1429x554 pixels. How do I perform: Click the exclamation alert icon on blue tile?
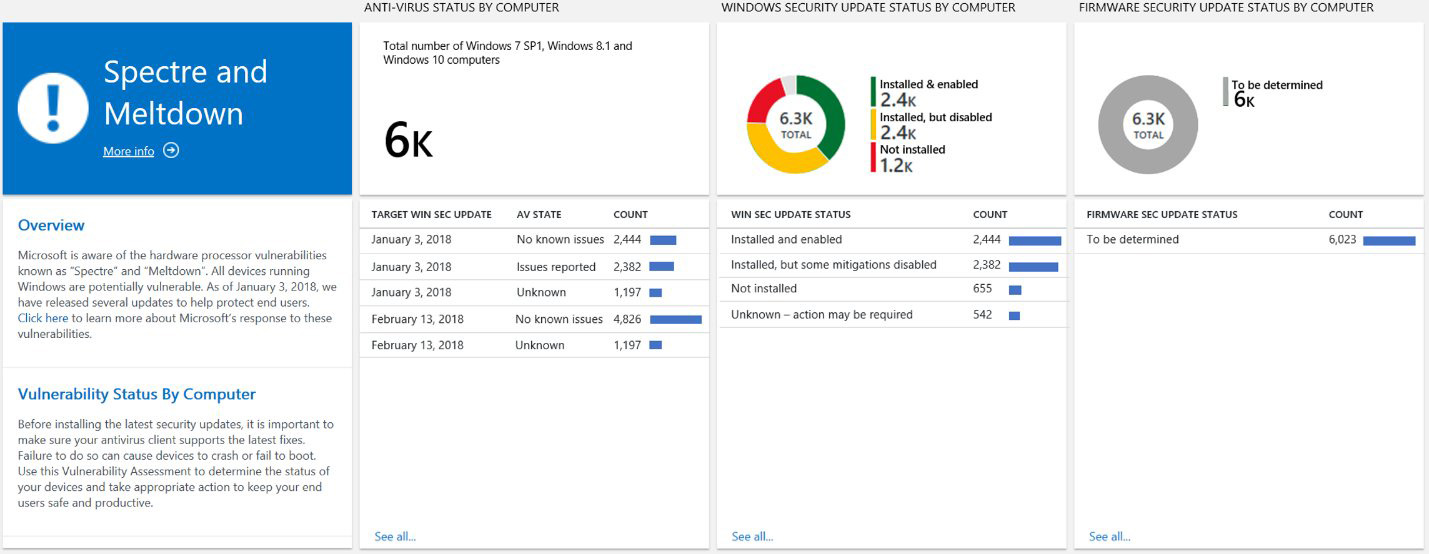tap(53, 107)
